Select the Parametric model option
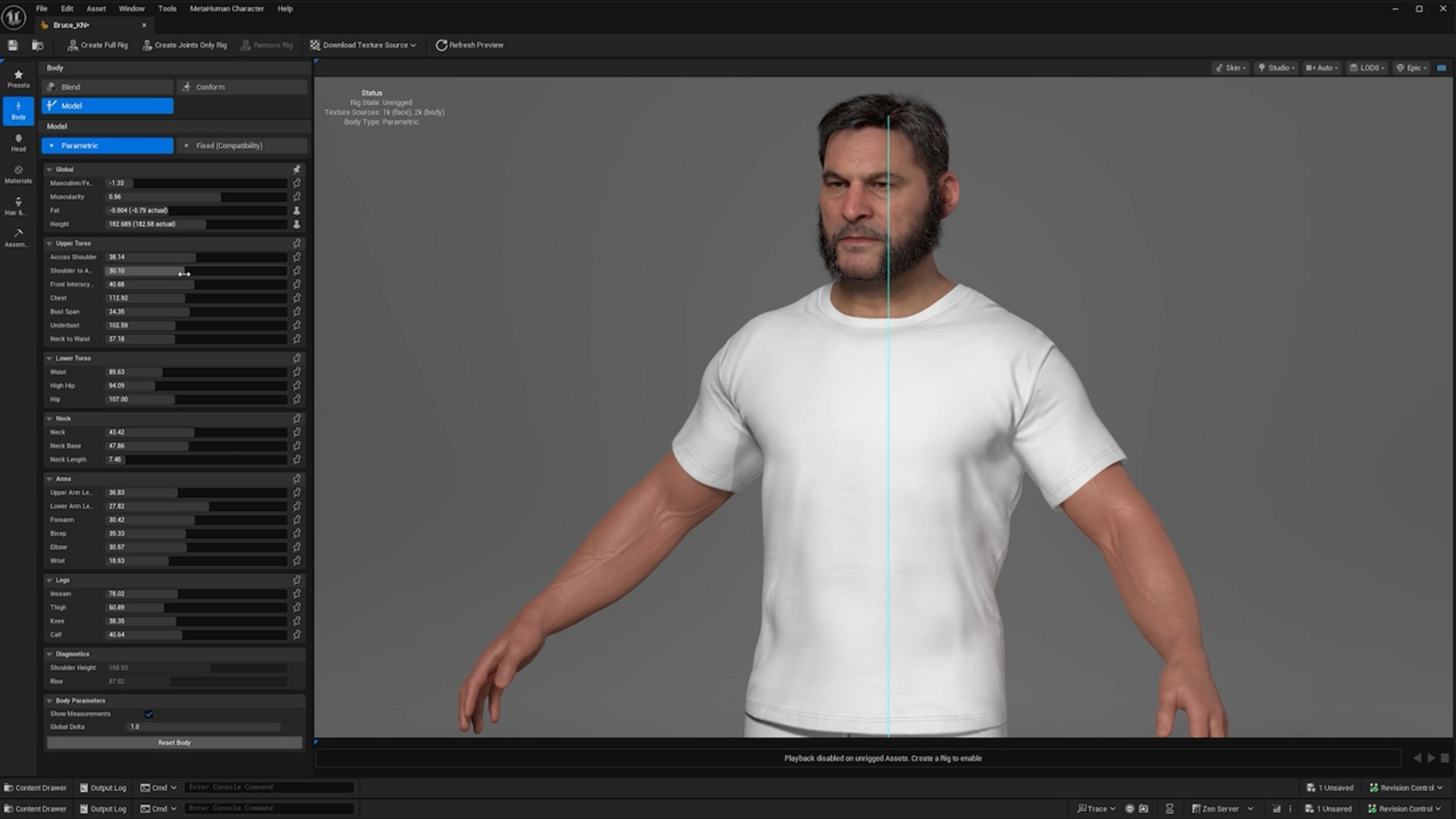This screenshot has width=1456, height=819. (x=107, y=146)
